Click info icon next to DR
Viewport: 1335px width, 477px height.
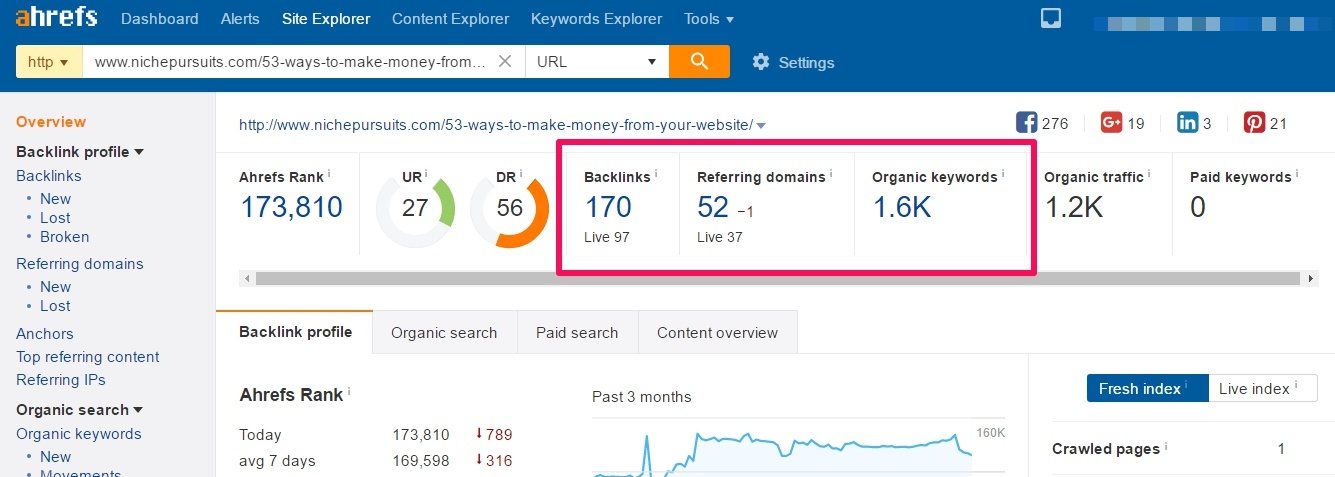(520, 174)
